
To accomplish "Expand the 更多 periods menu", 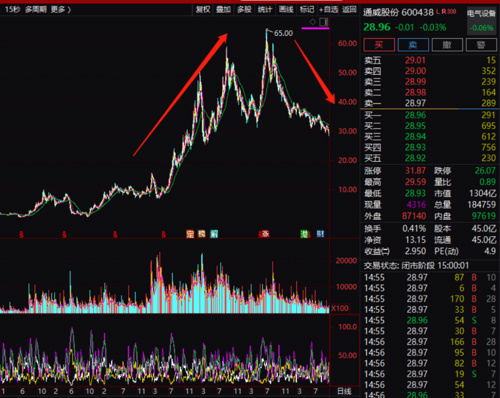I will click(x=61, y=10).
